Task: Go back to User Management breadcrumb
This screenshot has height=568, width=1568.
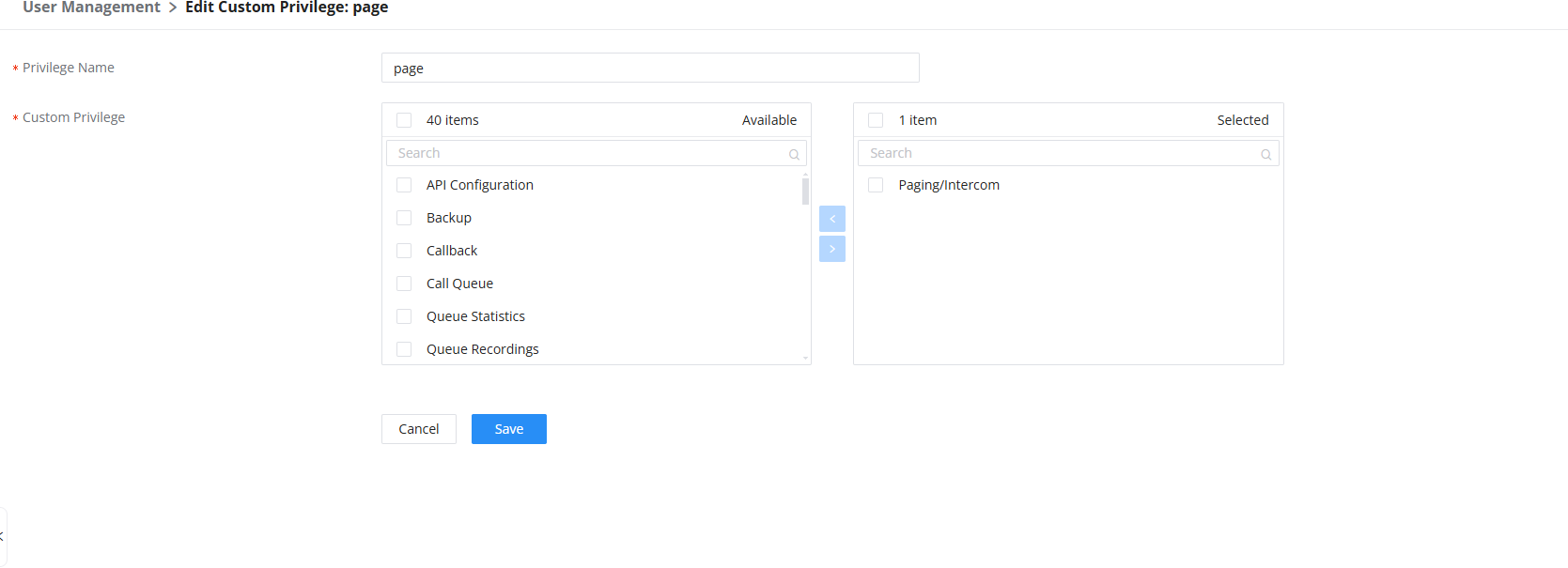Action: [91, 8]
